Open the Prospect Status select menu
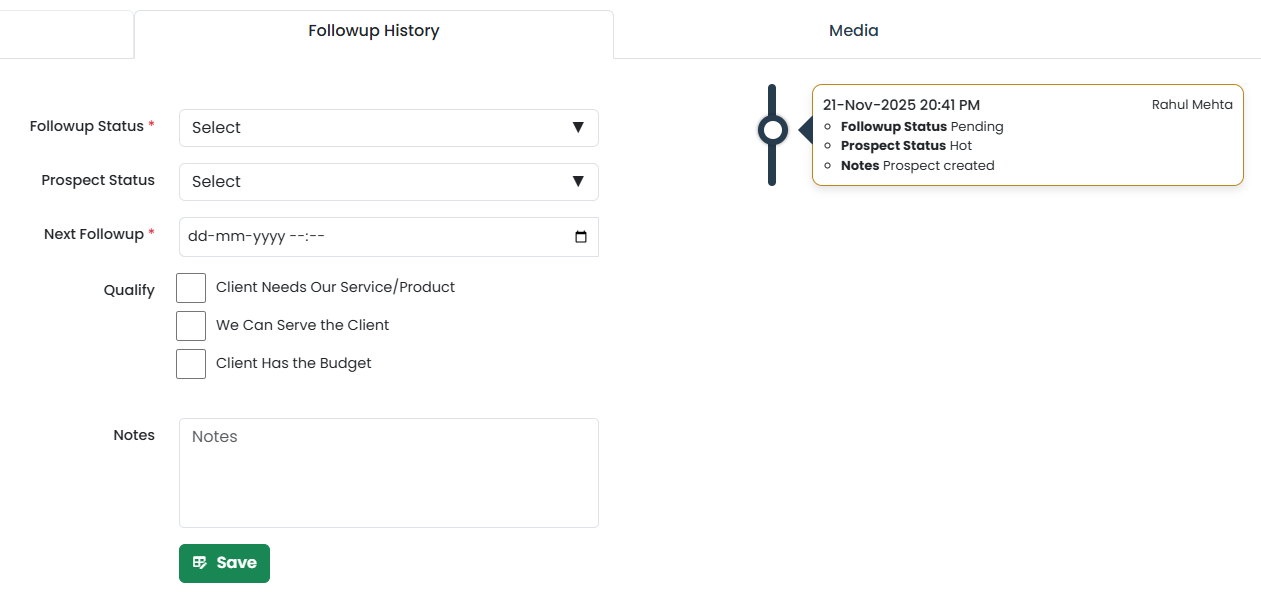 coord(388,182)
